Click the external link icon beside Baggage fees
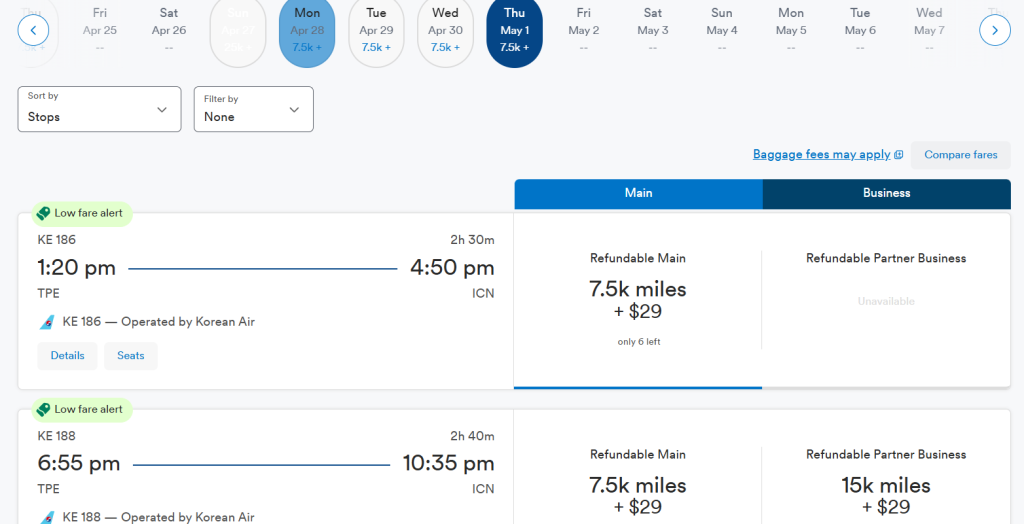 coord(899,155)
